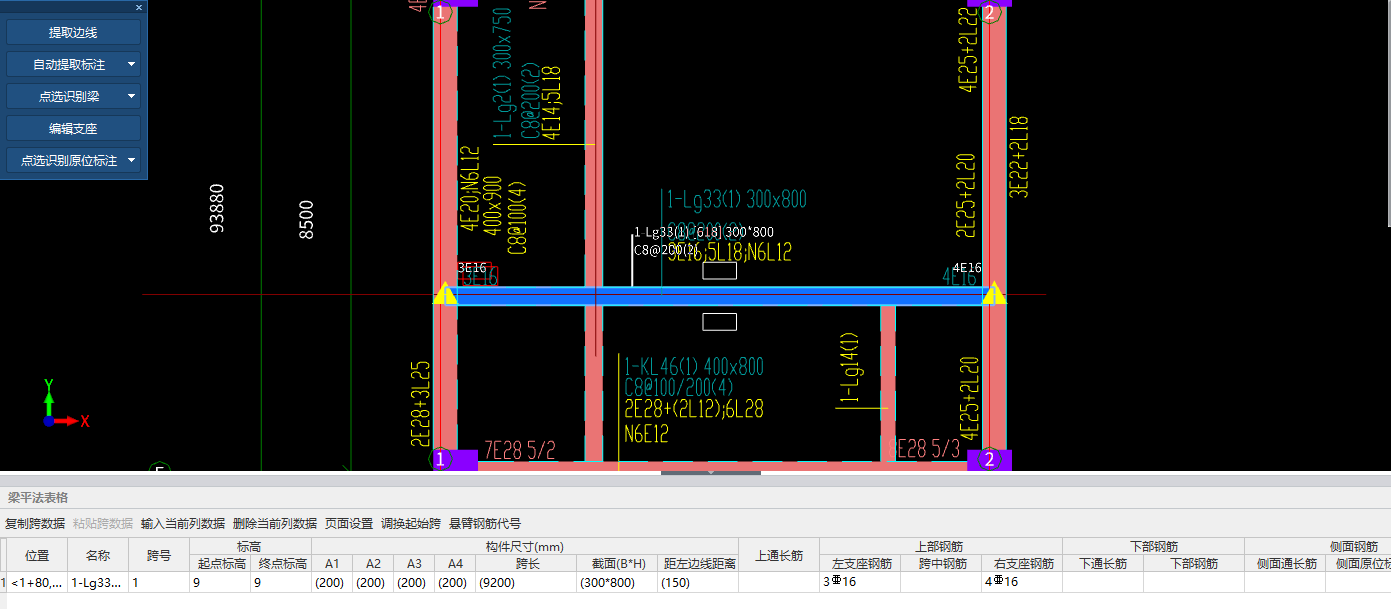Click the 点选识别梁 beam recognition button
Viewport: 1391px width, 609px height.
[x=66, y=95]
